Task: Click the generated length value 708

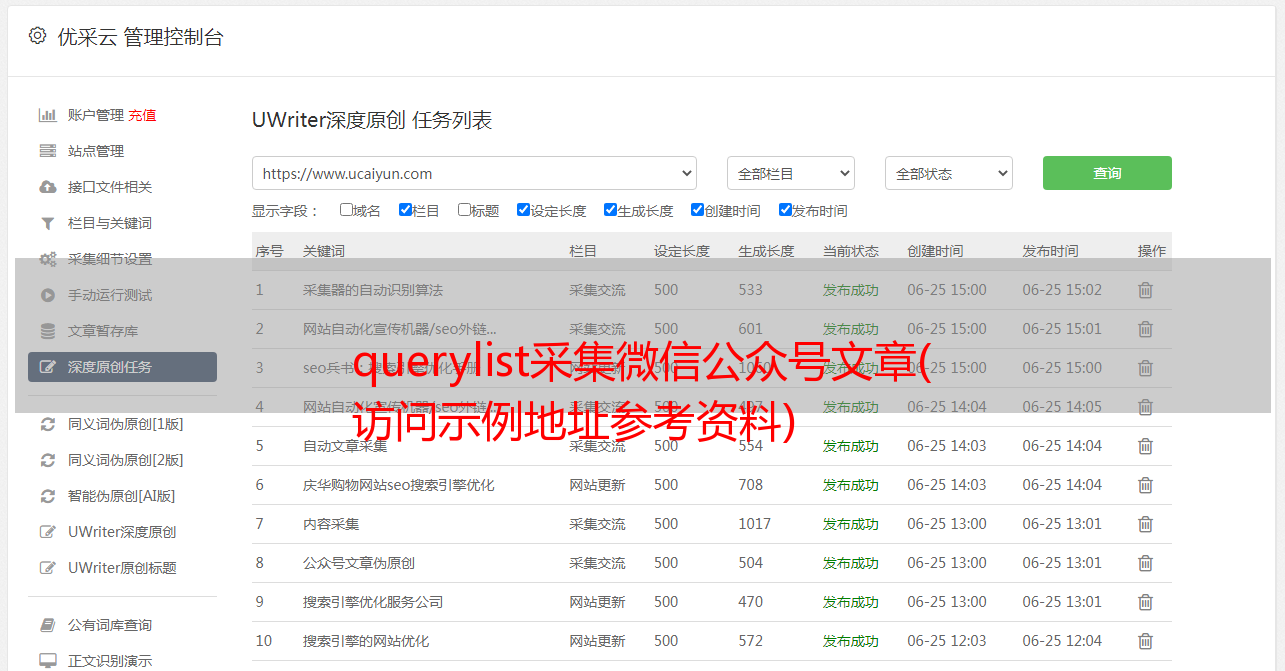Action: (x=751, y=485)
